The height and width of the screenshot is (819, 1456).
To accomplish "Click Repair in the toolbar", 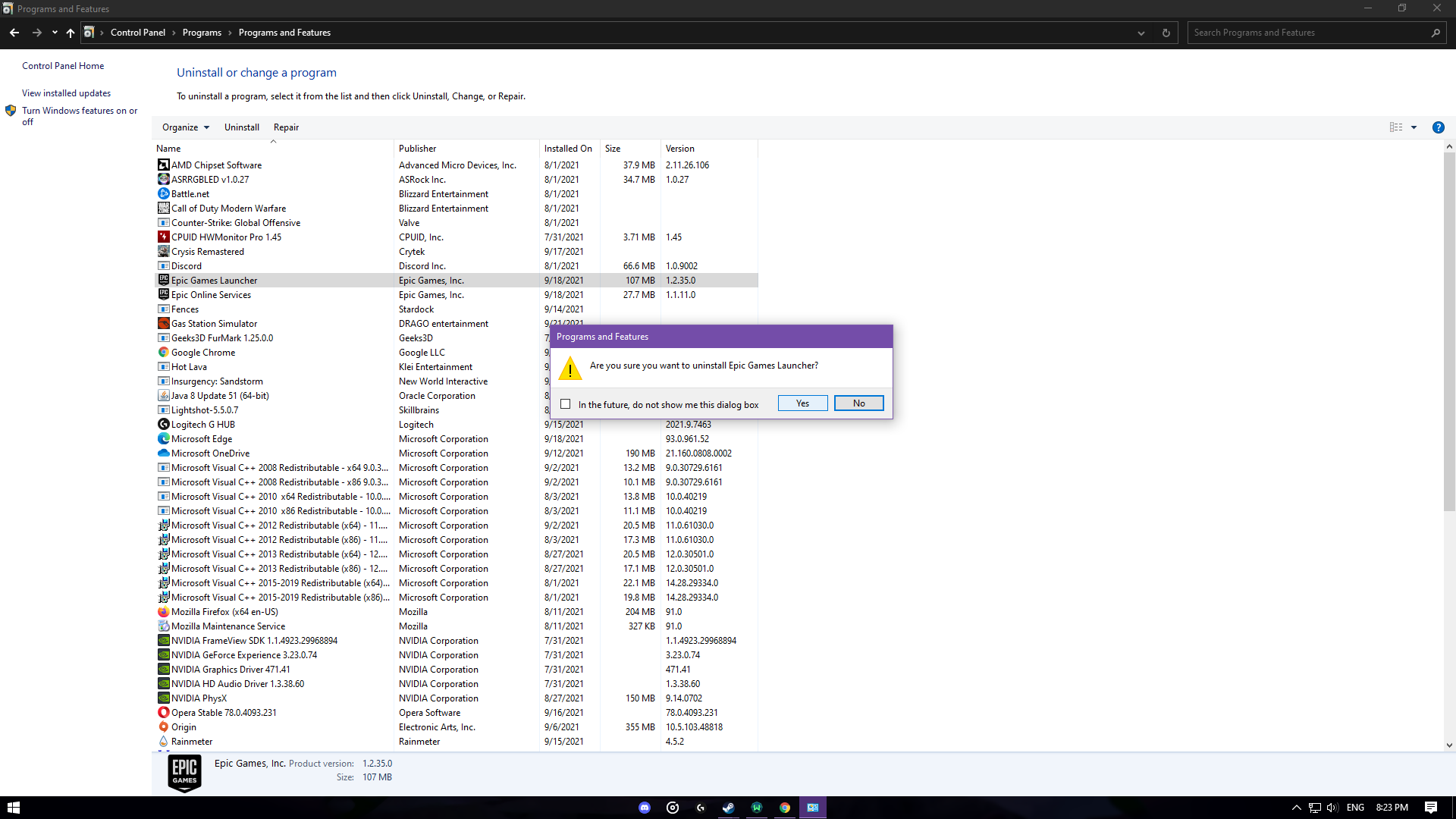I will pos(286,127).
